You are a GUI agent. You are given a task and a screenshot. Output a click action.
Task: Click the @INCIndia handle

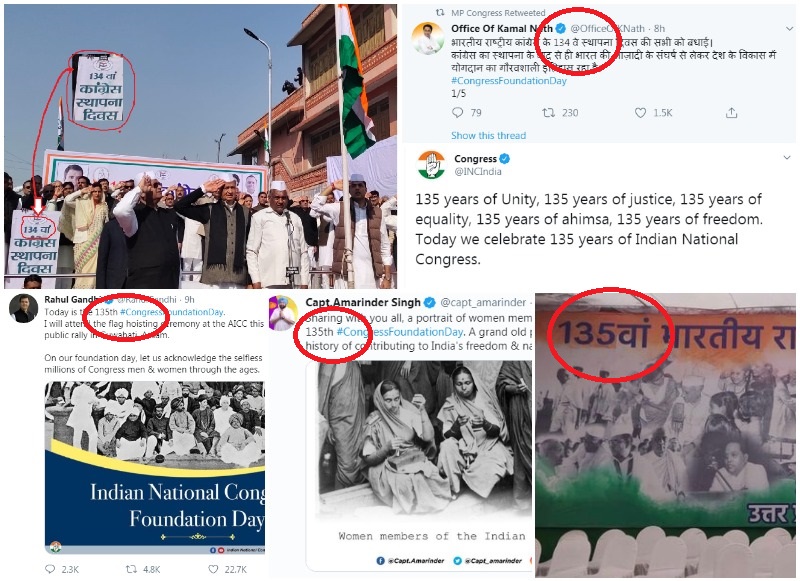click(x=478, y=171)
